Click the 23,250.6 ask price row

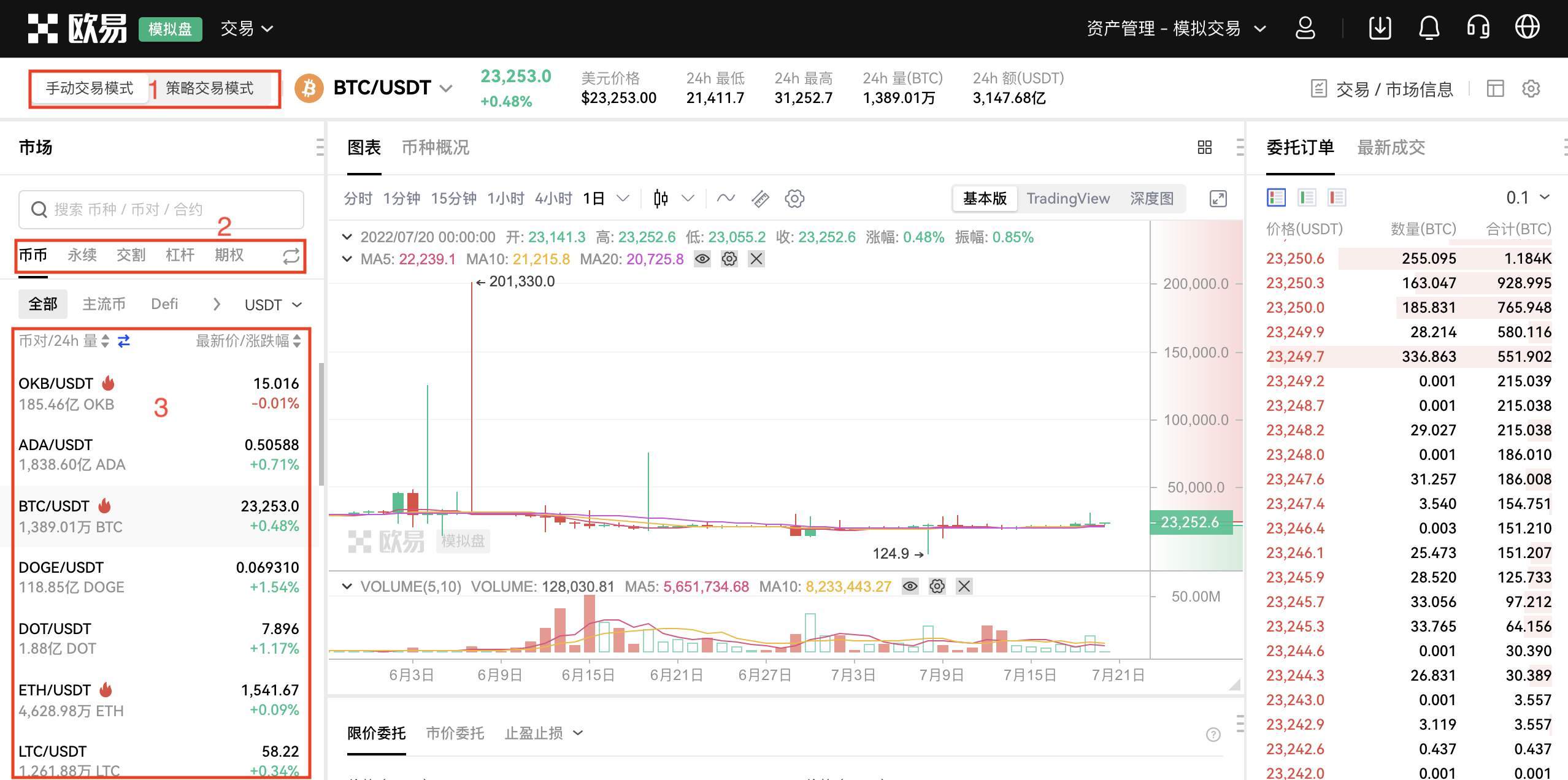point(1409,259)
